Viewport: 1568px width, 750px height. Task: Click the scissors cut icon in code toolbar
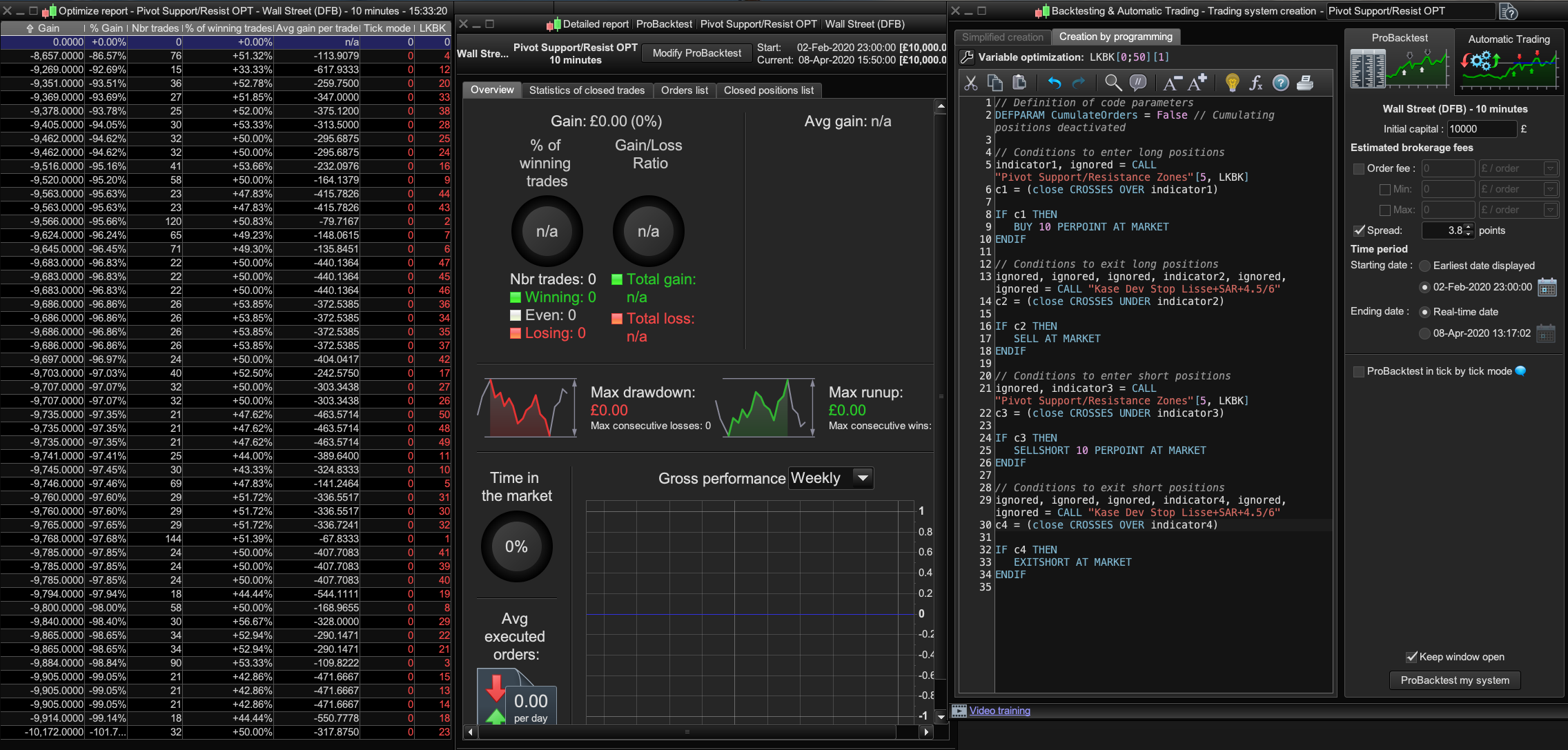[971, 83]
